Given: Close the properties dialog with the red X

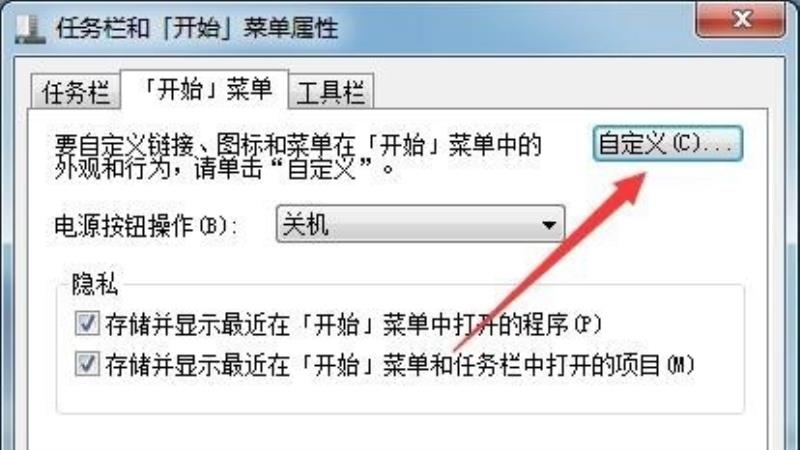Looking at the screenshot, I should [740, 19].
